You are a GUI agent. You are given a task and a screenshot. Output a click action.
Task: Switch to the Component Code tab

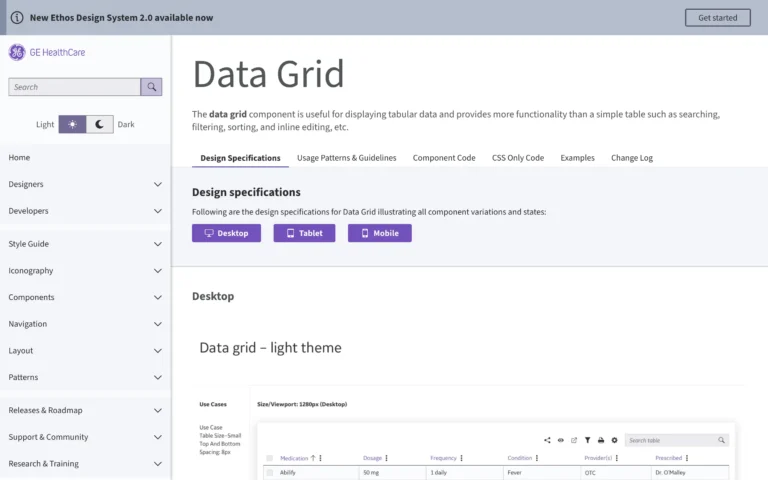[444, 158]
